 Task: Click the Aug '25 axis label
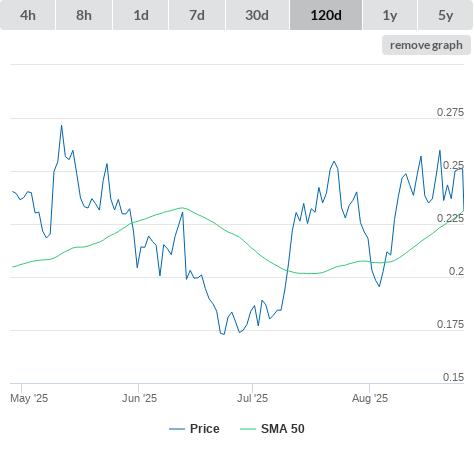[370, 398]
